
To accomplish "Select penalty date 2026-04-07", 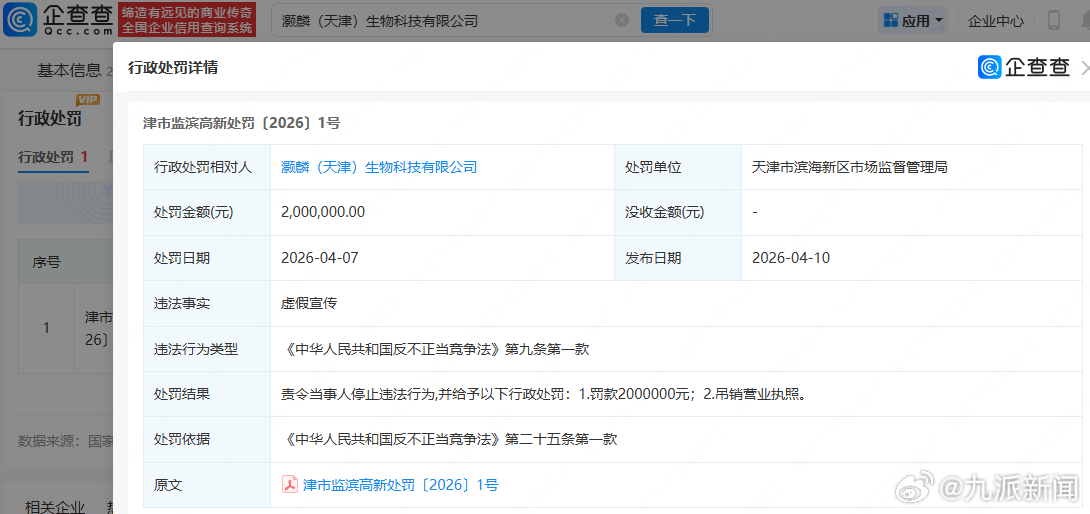I will 320,258.
